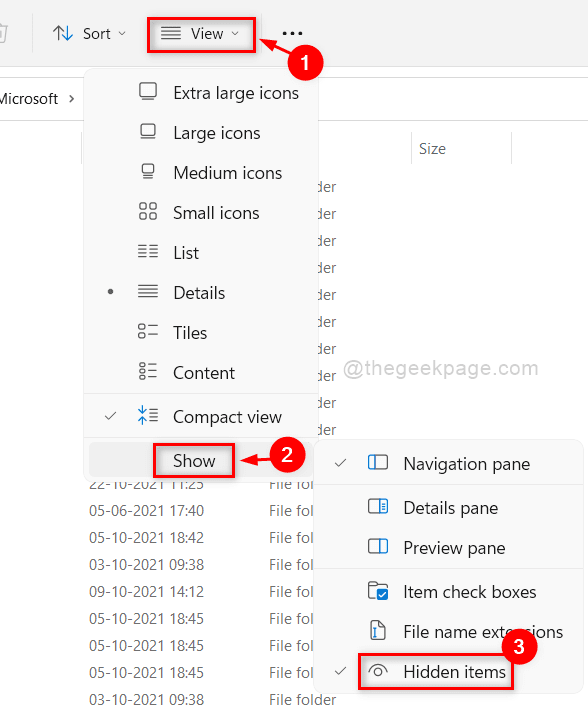Open the three-dots See more menu
588x708 pixels.
292,33
